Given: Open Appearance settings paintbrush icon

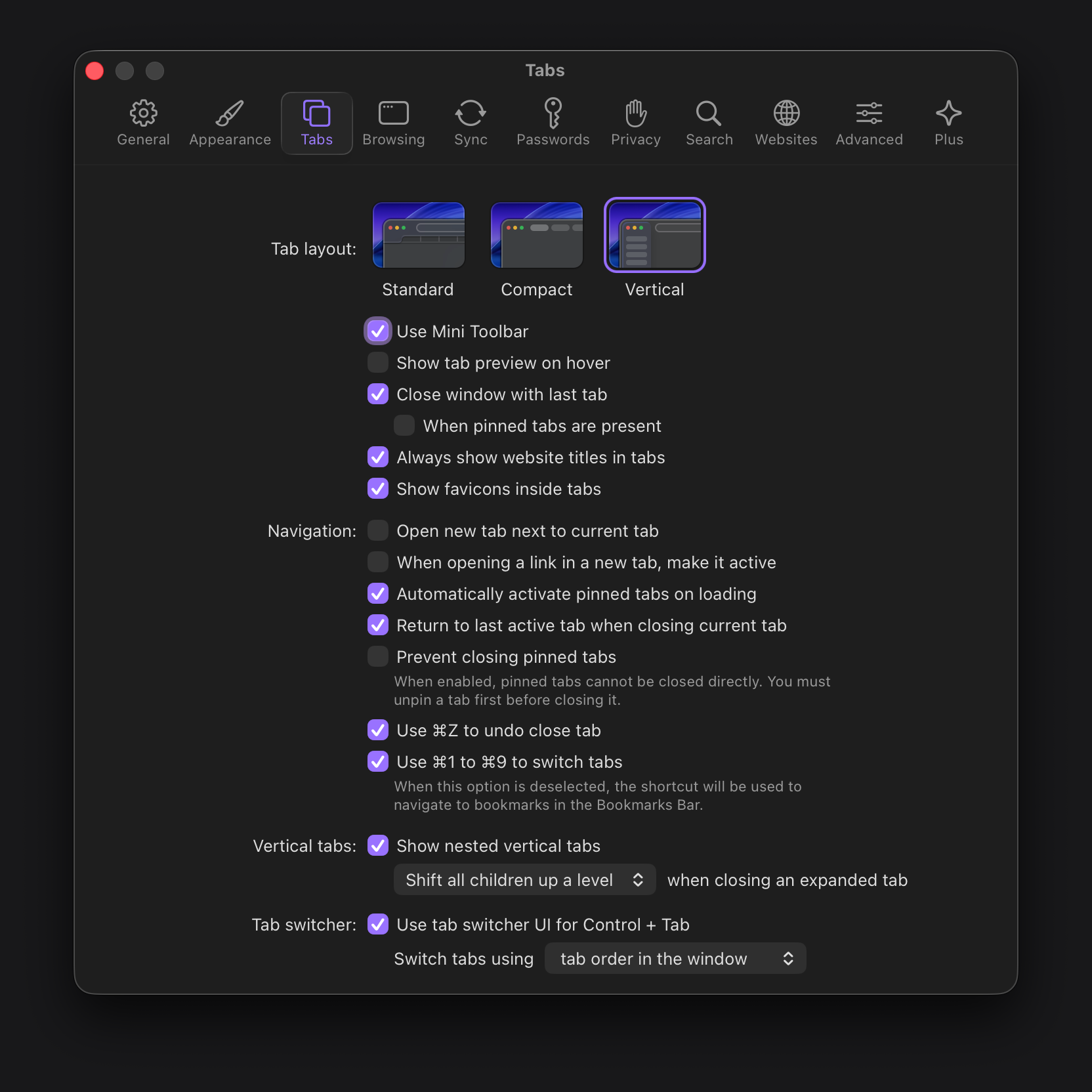Looking at the screenshot, I should pyautogui.click(x=230, y=114).
